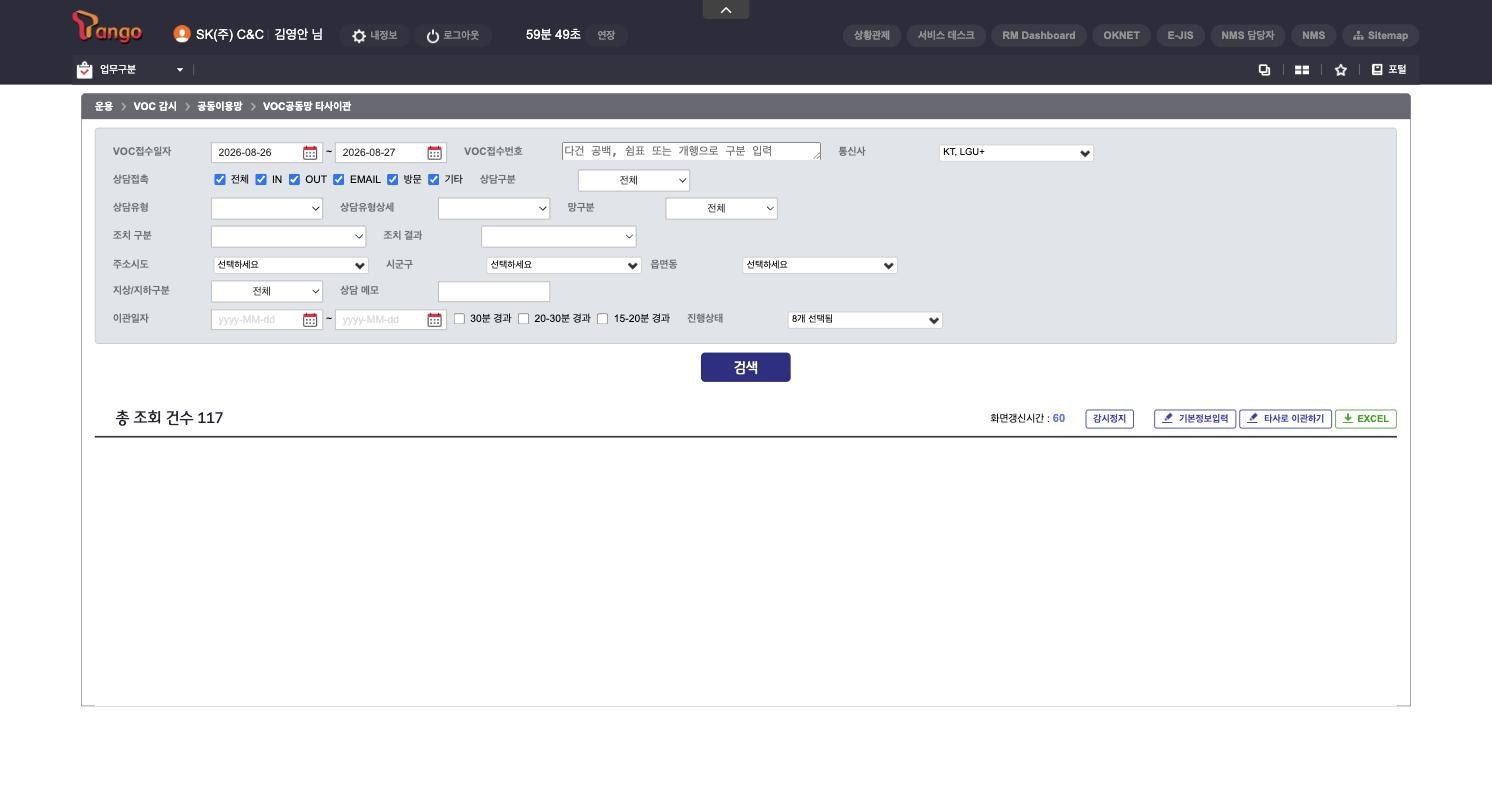Open calendar for VOC접수일자 start date
Screen dimensions: 1492x812
(x=310, y=153)
